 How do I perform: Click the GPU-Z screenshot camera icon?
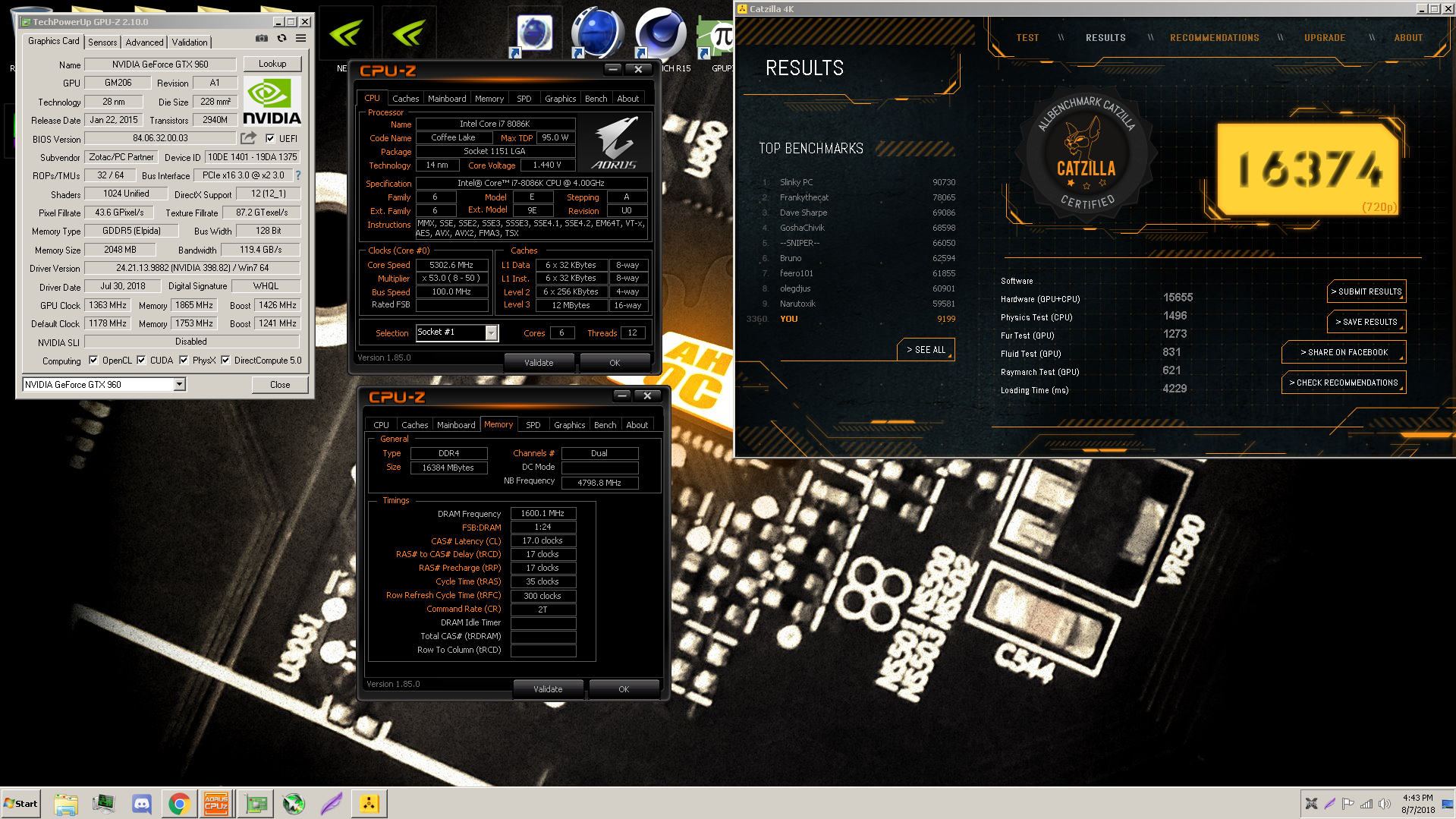tap(262, 38)
